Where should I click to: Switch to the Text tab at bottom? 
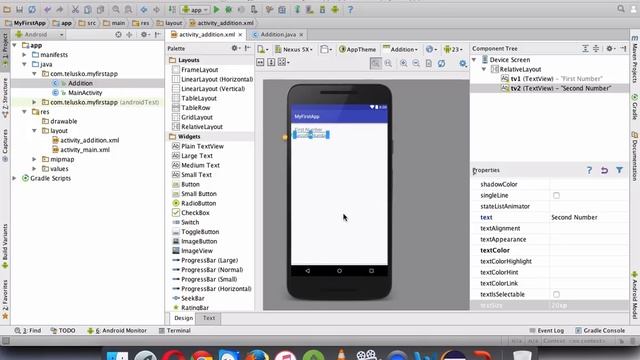tap(209, 318)
